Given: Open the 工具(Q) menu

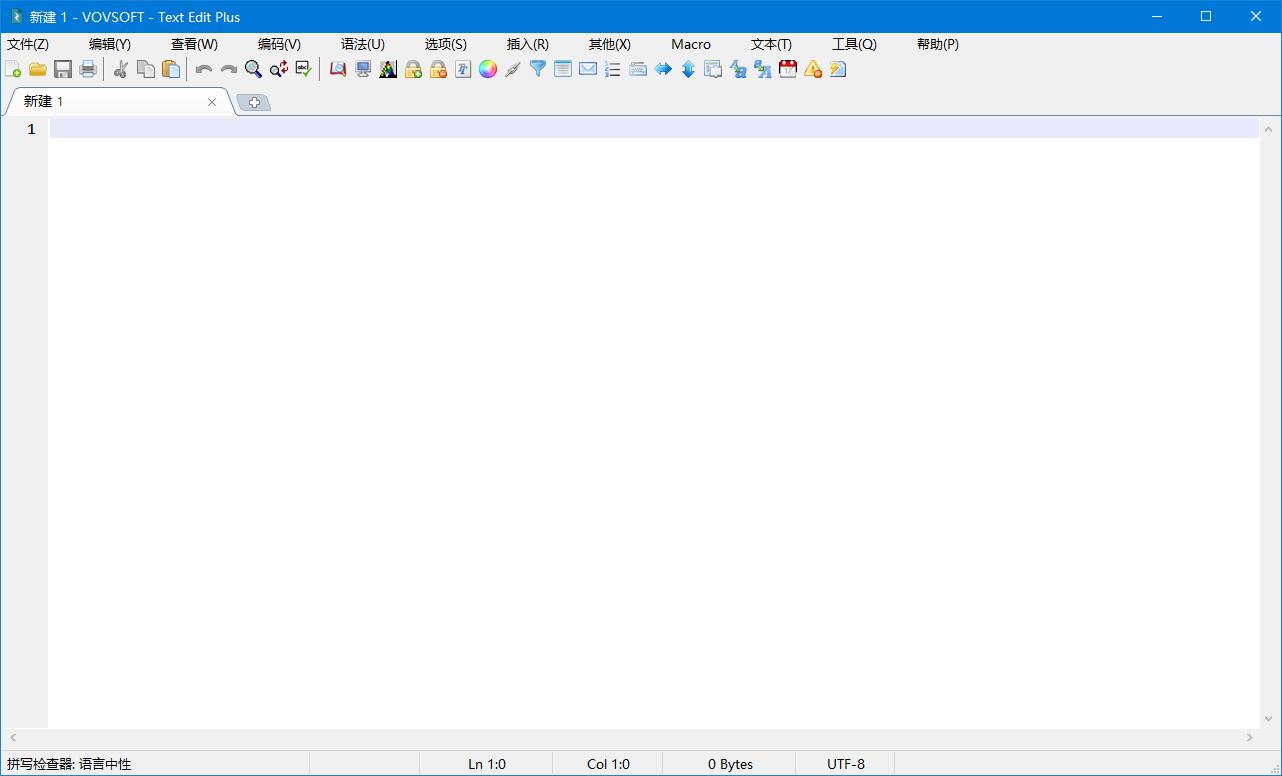Looking at the screenshot, I should click(x=854, y=44).
